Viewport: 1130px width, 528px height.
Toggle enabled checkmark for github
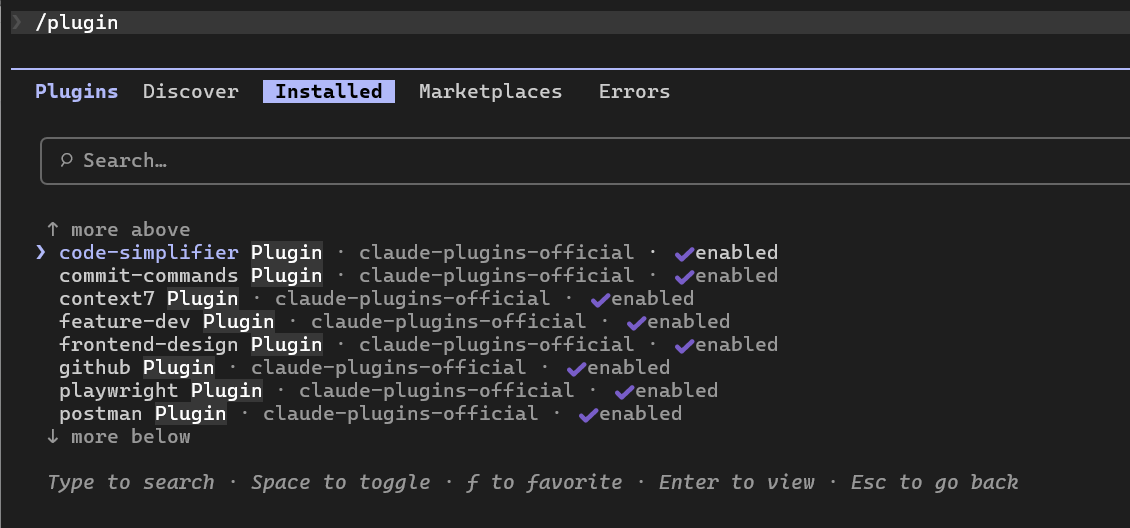(576, 368)
